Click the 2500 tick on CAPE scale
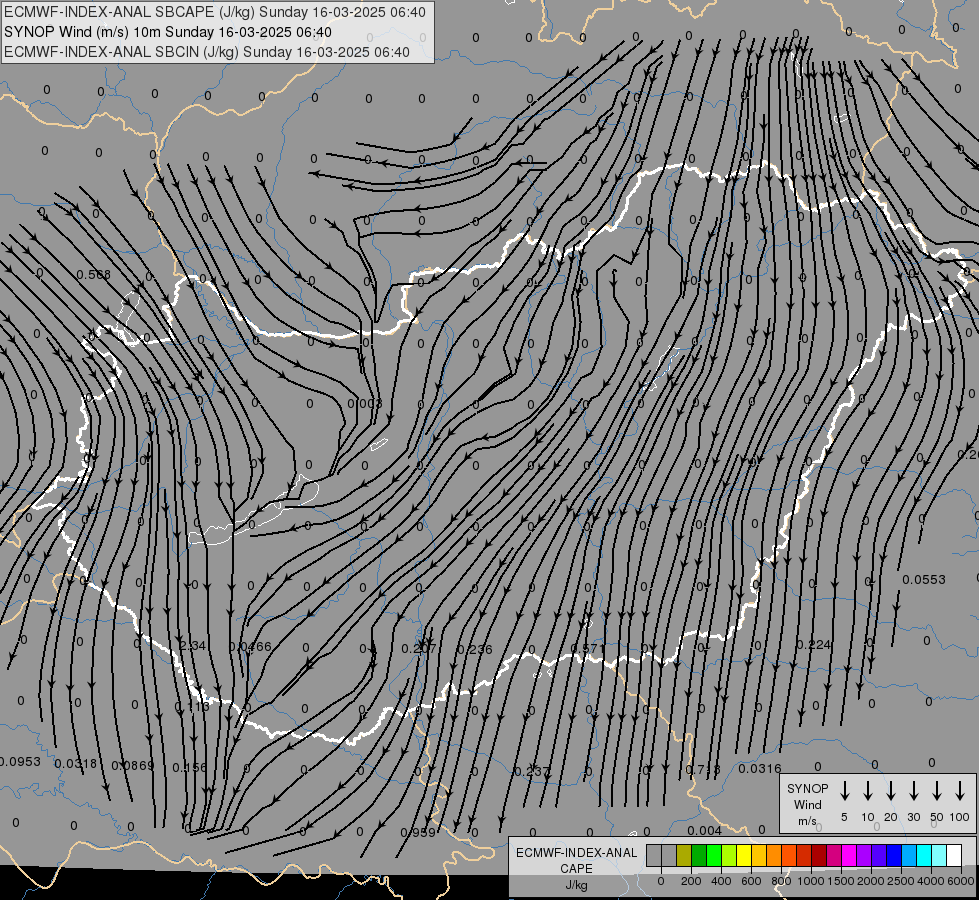The image size is (979, 900). 901,881
